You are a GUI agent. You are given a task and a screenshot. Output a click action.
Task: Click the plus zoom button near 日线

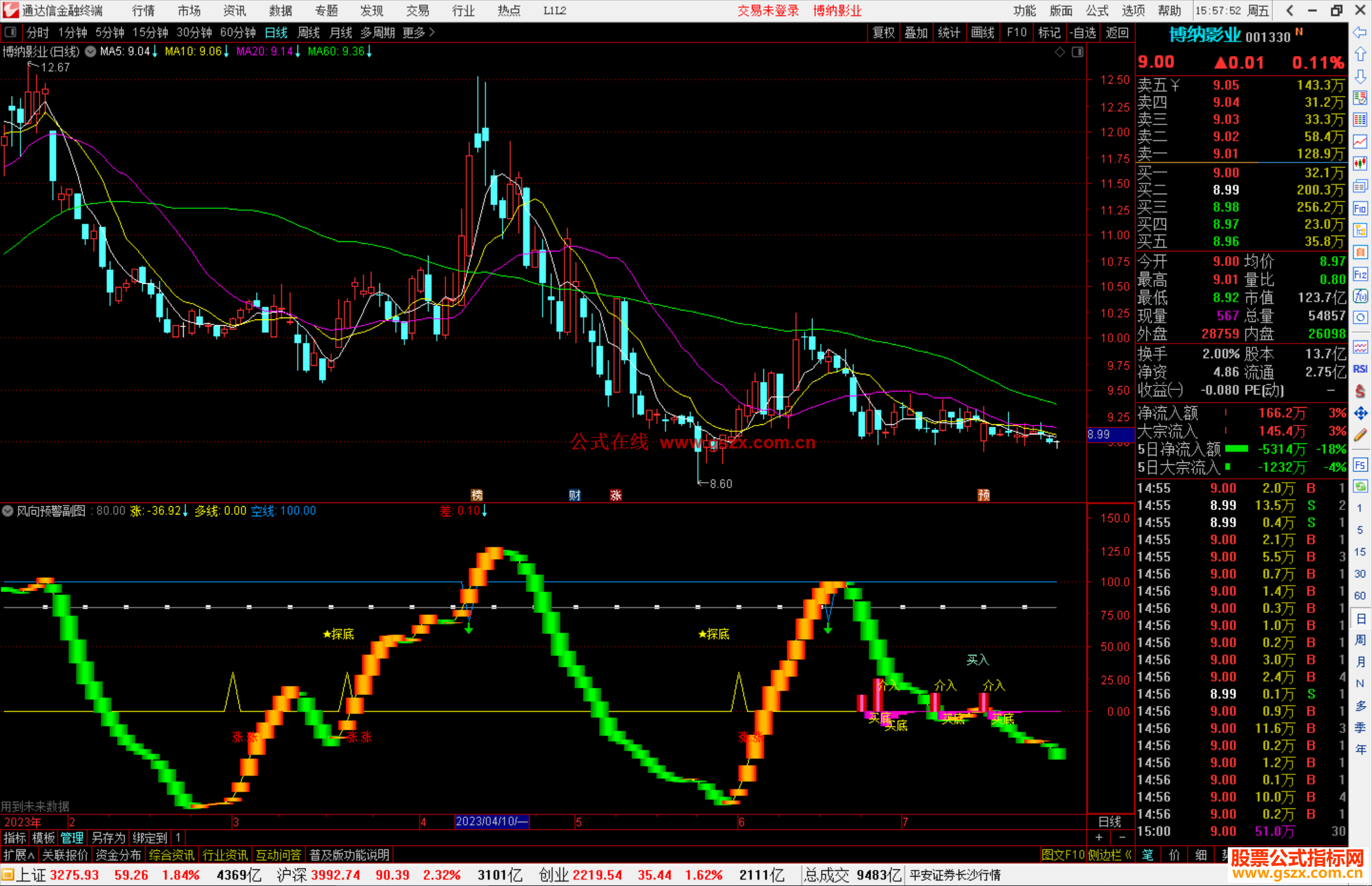(x=1099, y=838)
